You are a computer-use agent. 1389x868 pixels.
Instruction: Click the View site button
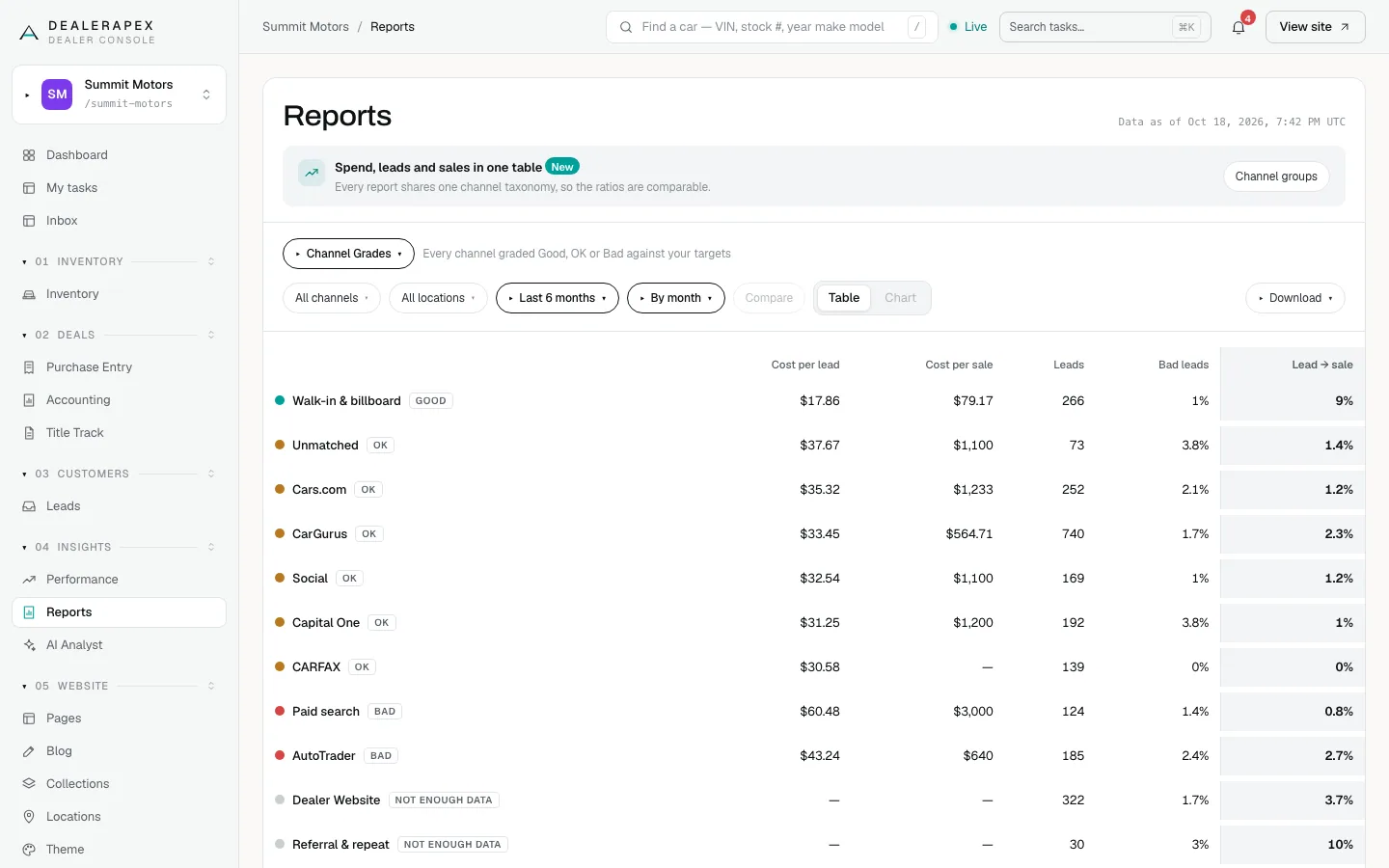(x=1315, y=27)
